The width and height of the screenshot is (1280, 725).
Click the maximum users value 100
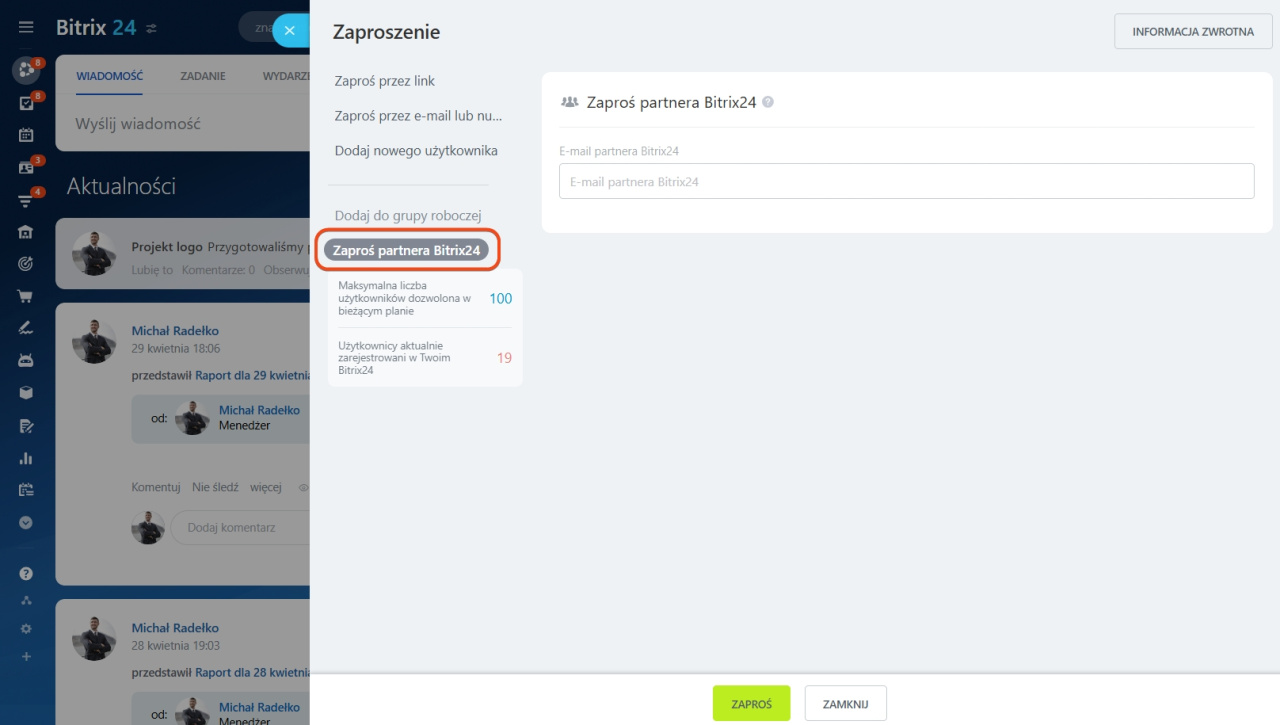500,298
